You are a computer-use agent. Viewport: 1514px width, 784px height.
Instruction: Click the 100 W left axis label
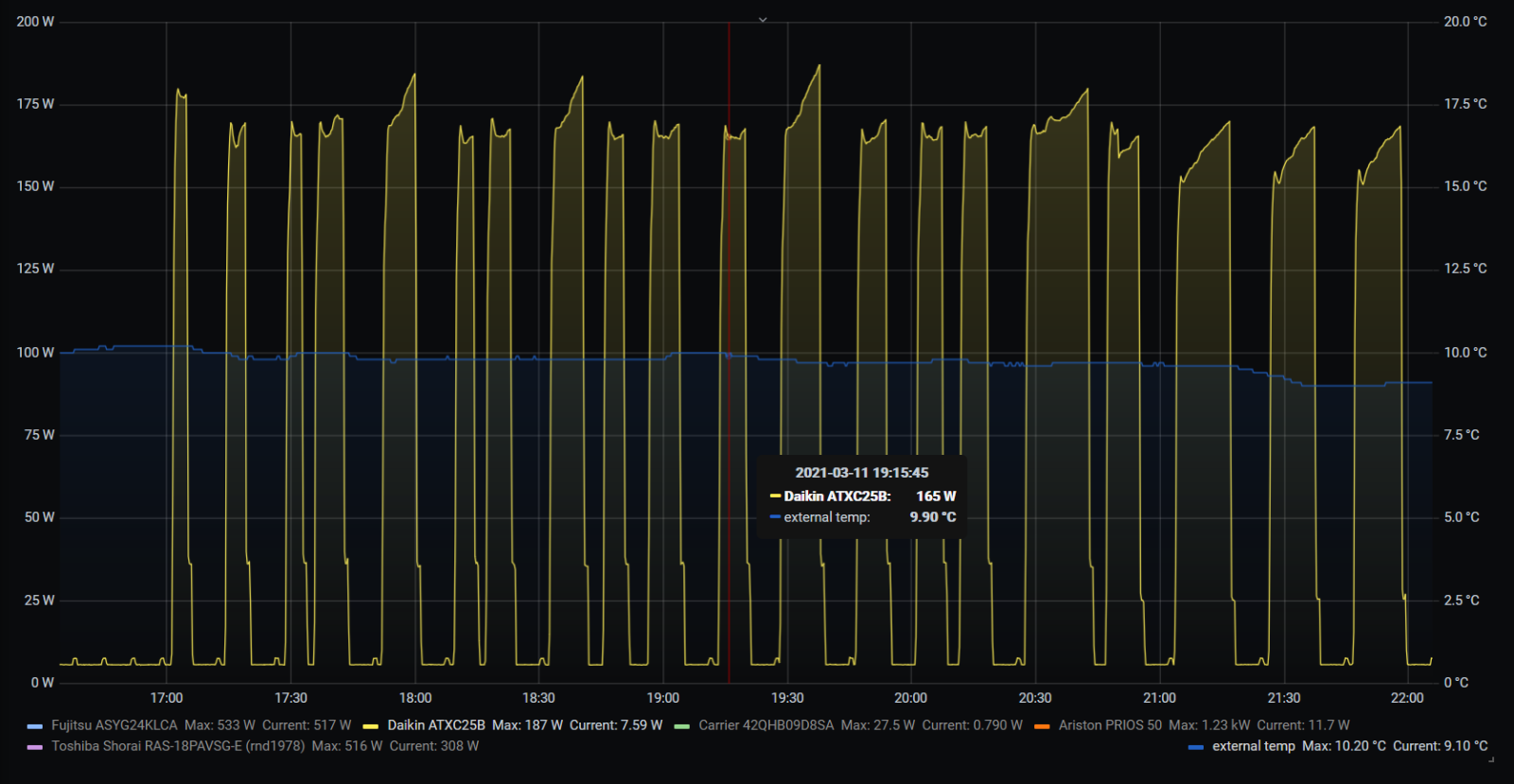[35, 352]
